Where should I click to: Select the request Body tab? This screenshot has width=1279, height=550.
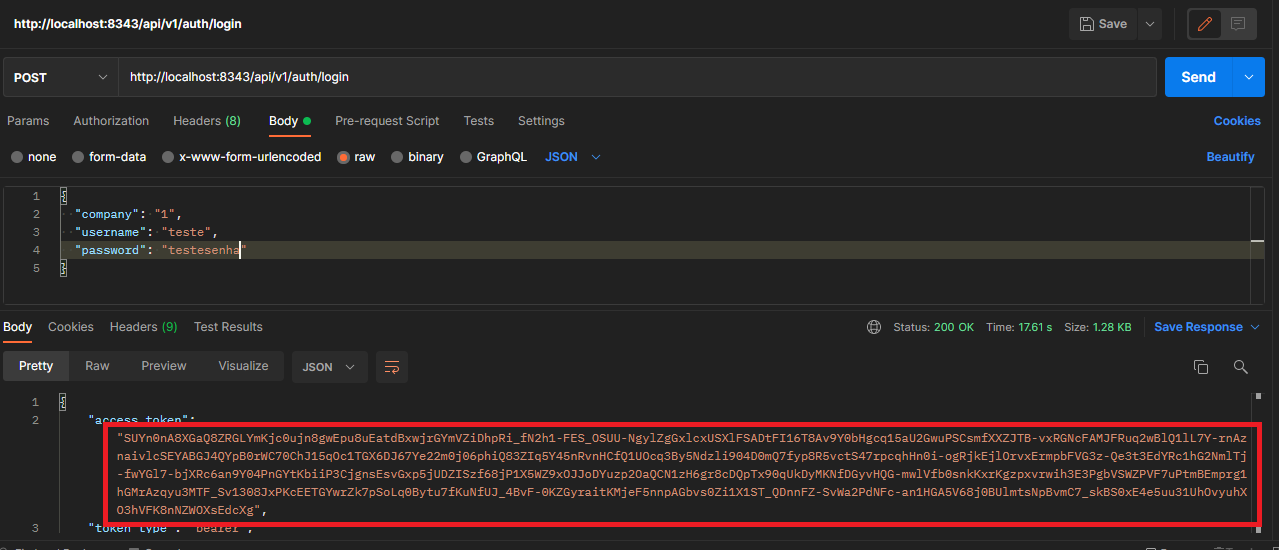[x=290, y=121]
